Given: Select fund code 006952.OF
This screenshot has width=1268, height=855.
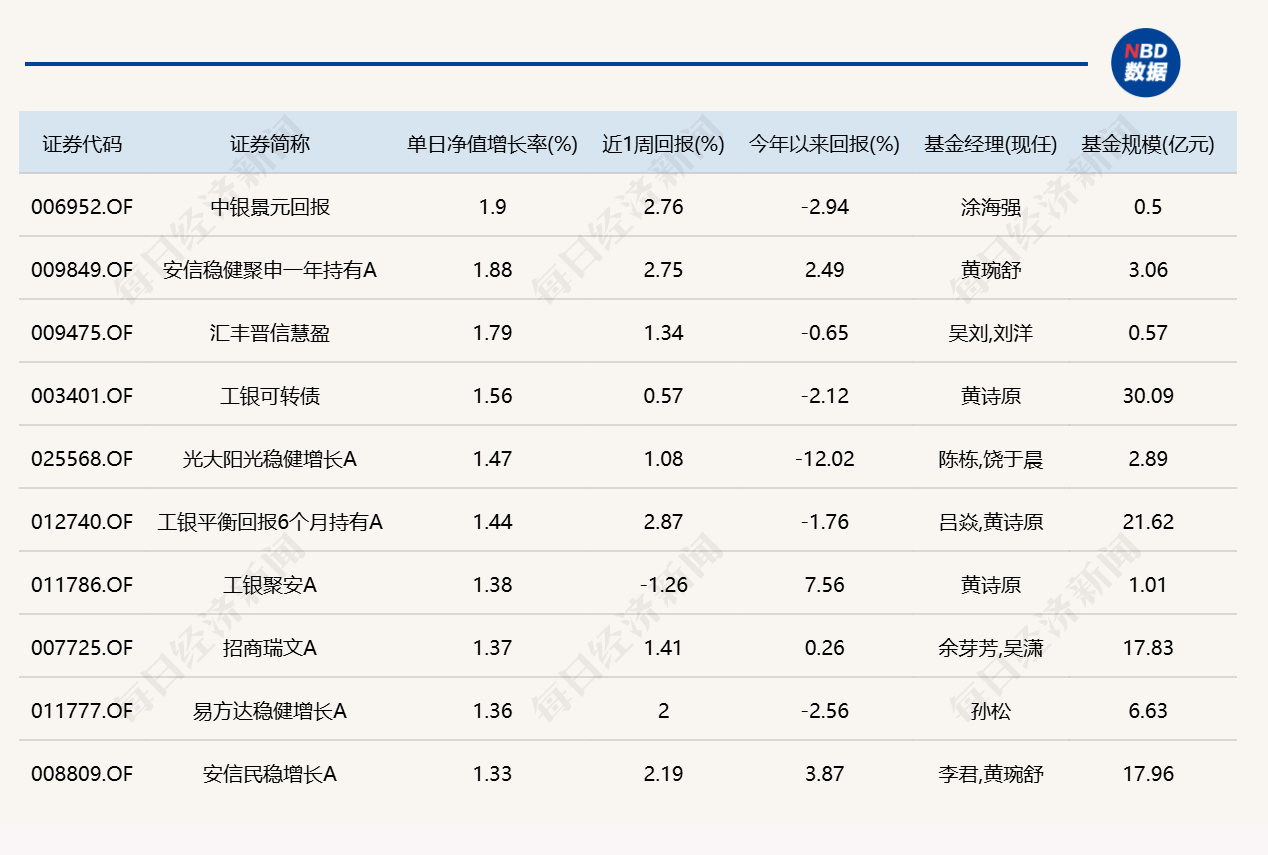Looking at the screenshot, I should (82, 207).
